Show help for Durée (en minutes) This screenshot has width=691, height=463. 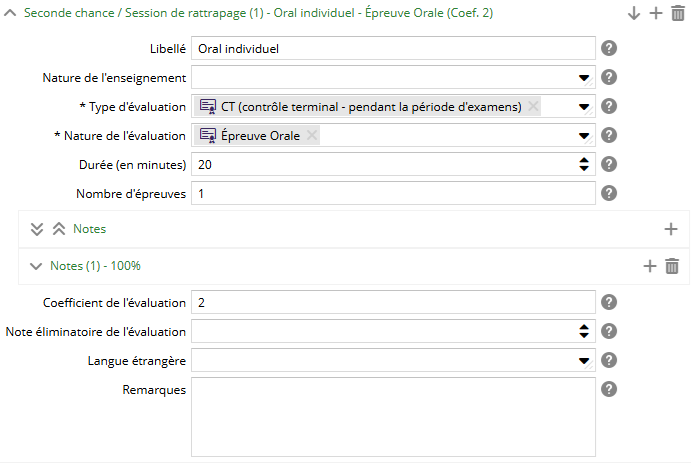(x=608, y=164)
